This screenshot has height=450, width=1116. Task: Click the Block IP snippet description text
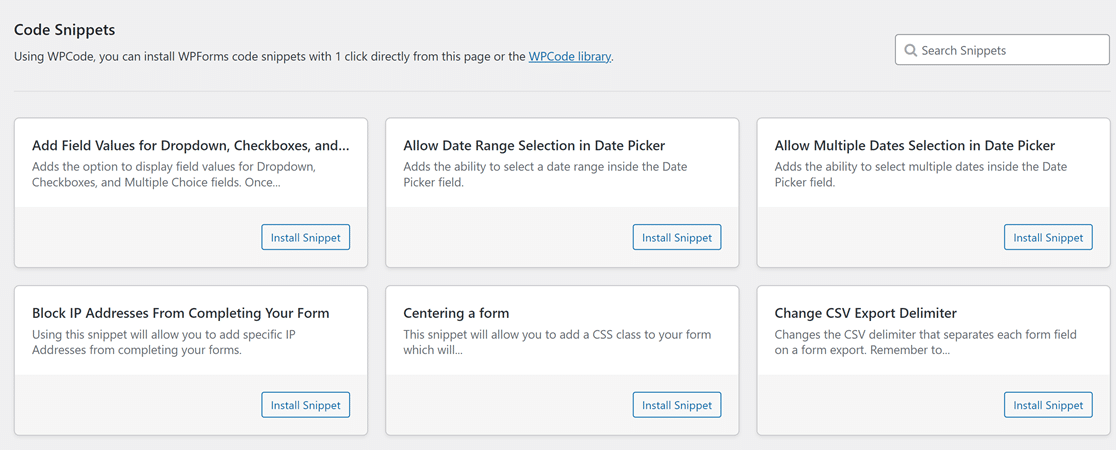pyautogui.click(x=165, y=342)
